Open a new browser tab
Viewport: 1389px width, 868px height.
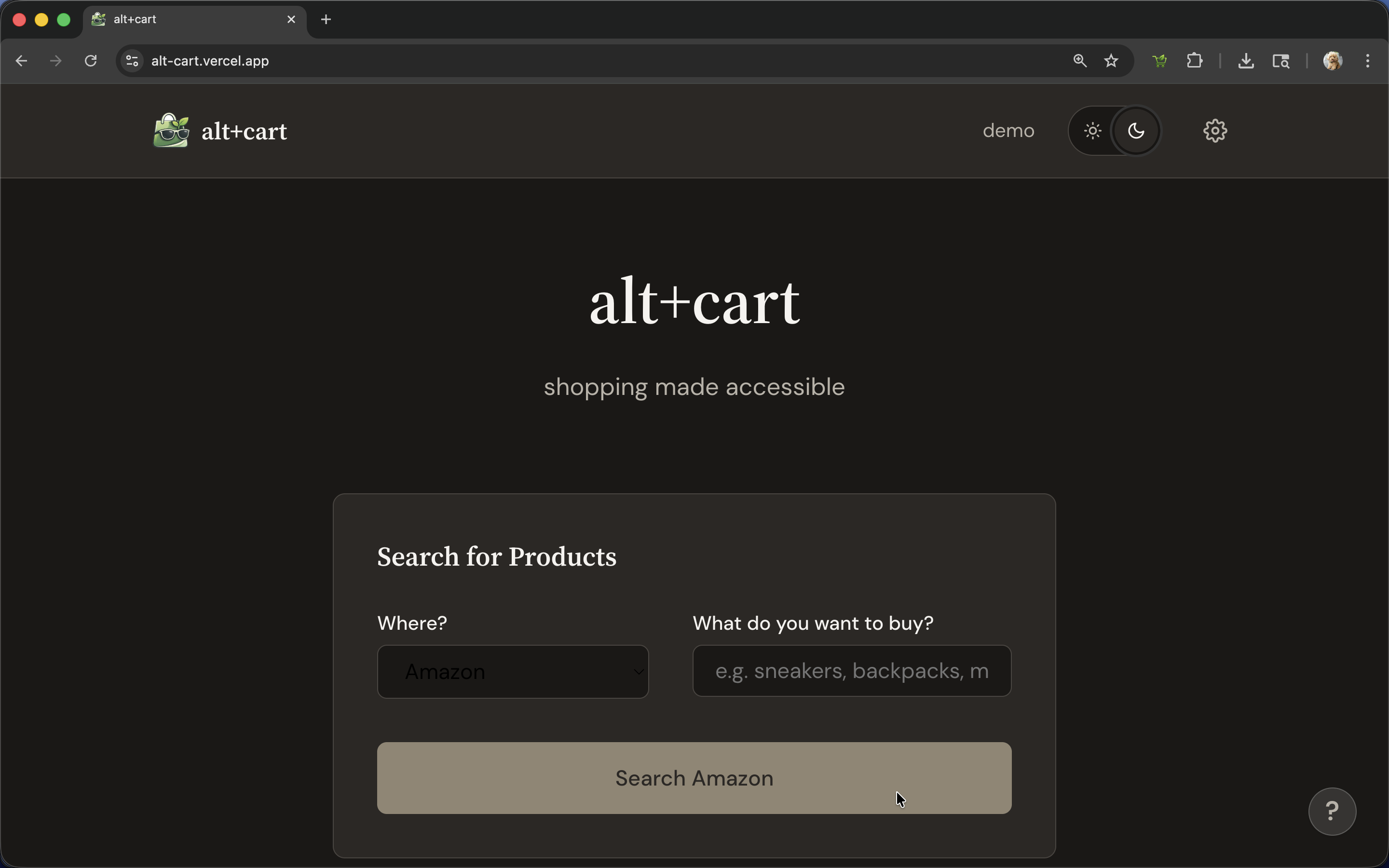coord(326,19)
